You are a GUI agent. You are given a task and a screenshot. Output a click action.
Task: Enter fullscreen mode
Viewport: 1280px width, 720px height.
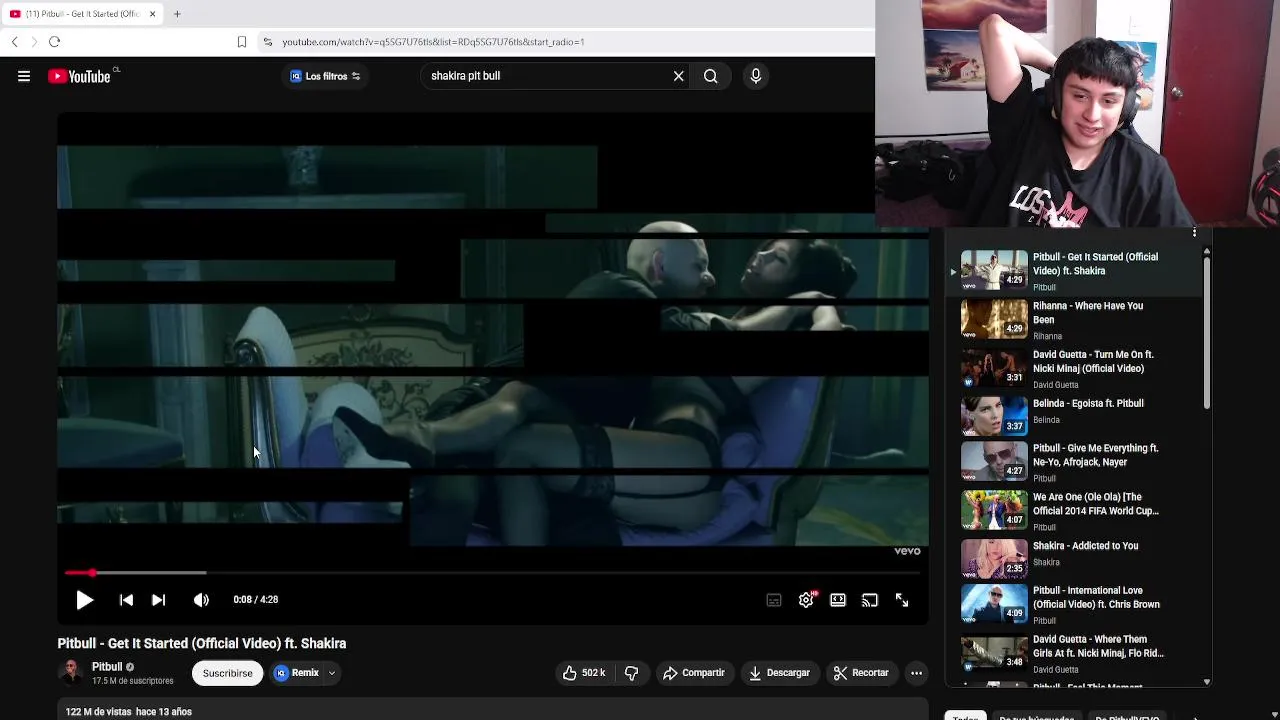[902, 600]
